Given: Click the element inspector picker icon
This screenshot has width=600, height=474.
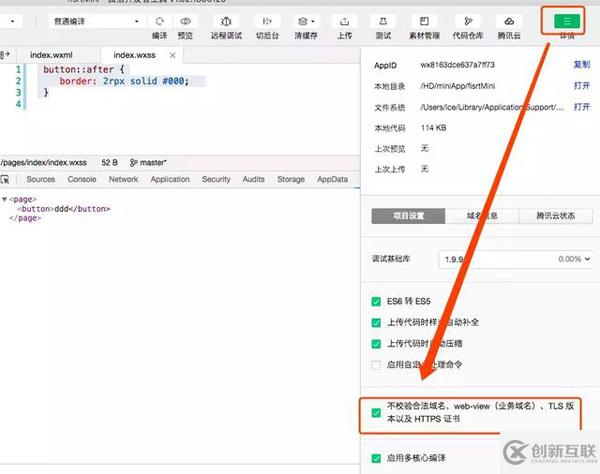Looking at the screenshot, I should click(x=5, y=179).
